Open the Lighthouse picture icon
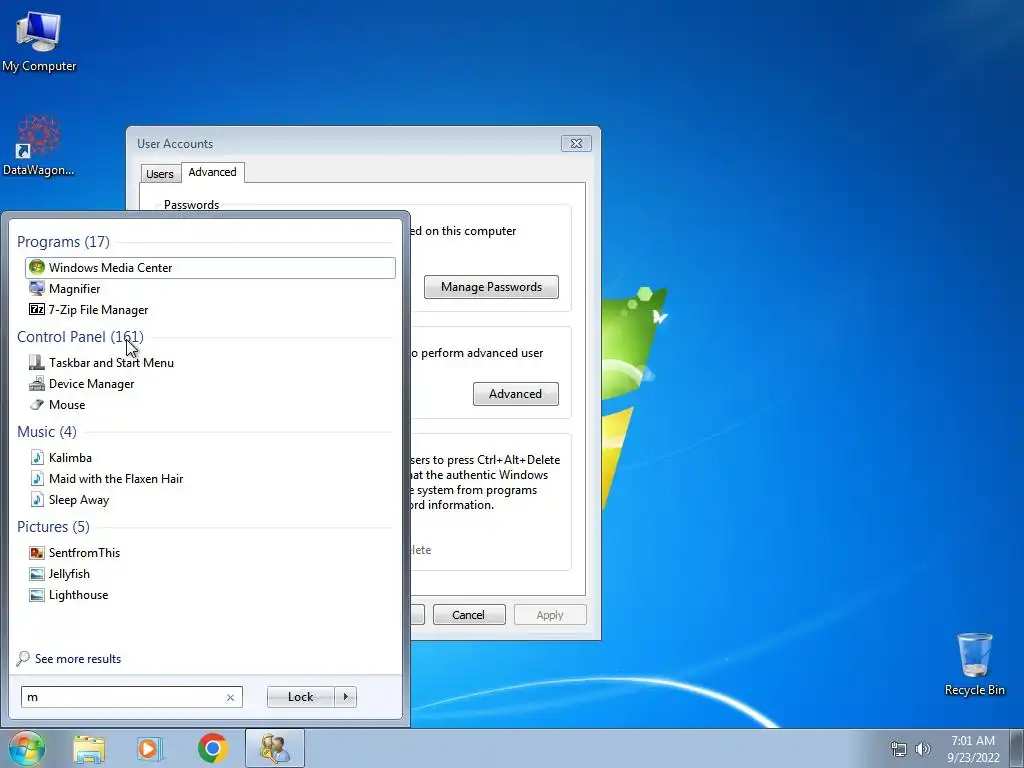Viewport: 1024px width, 768px height. [37, 594]
